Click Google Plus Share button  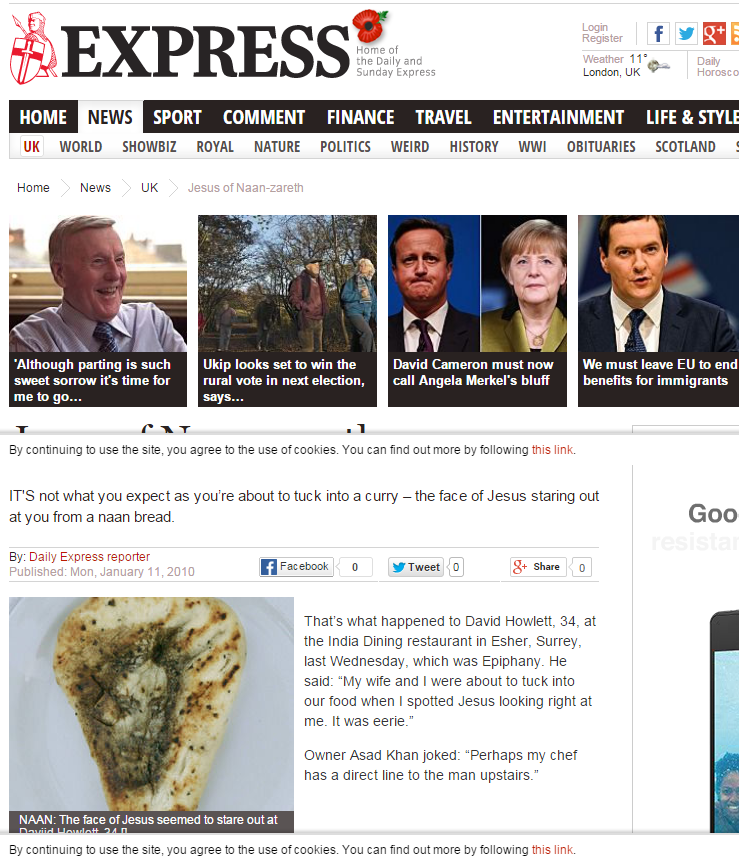tap(538, 567)
